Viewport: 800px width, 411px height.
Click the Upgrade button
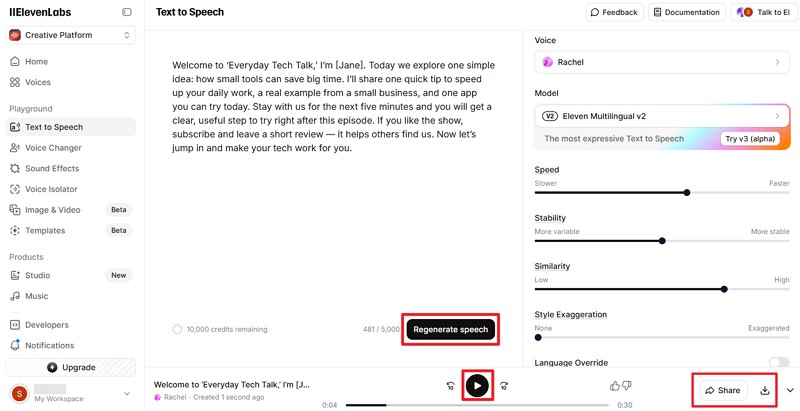(71, 367)
